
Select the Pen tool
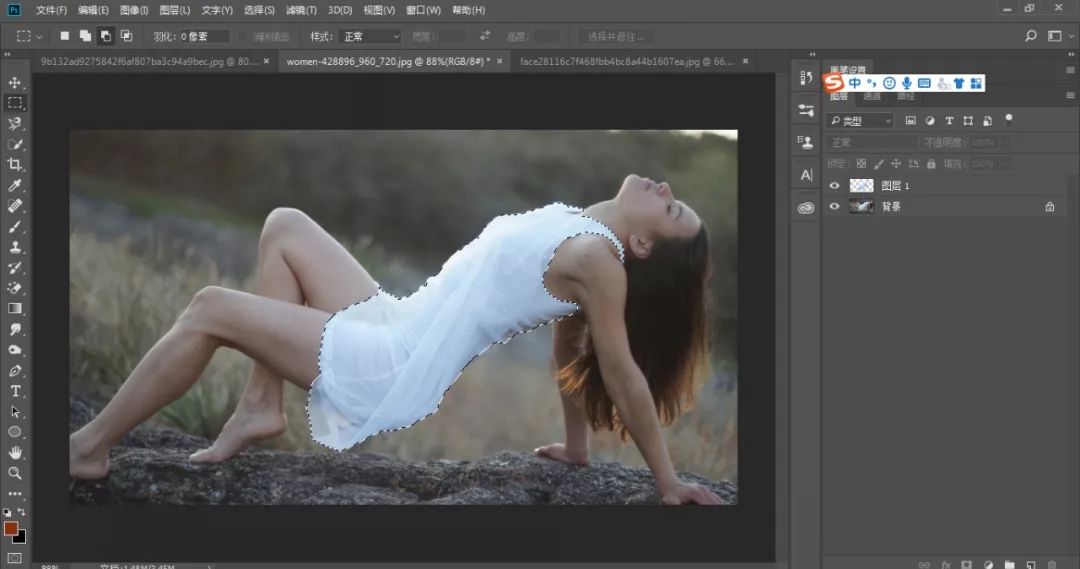pos(14,371)
